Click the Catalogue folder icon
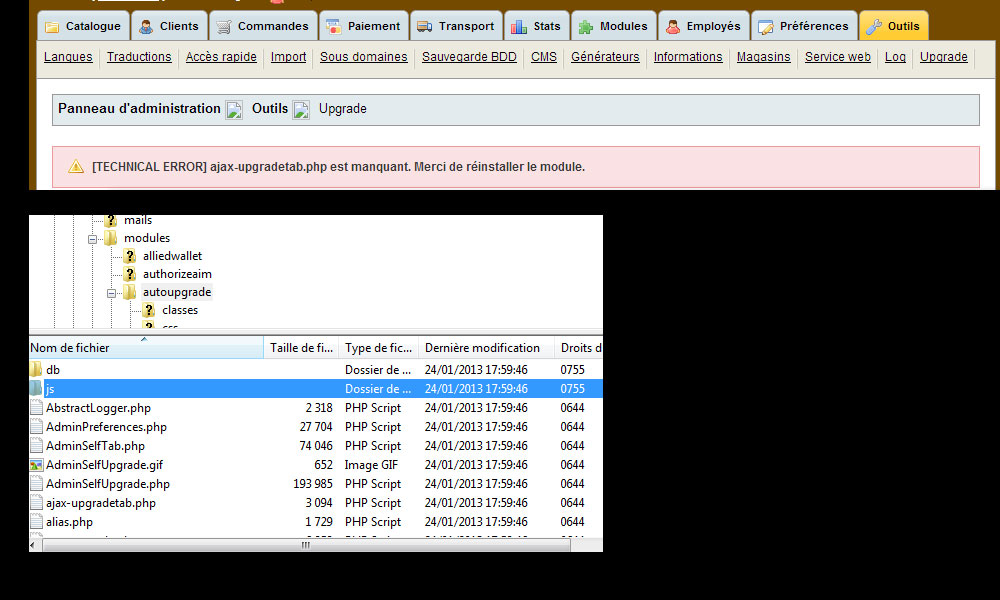 pyautogui.click(x=52, y=27)
